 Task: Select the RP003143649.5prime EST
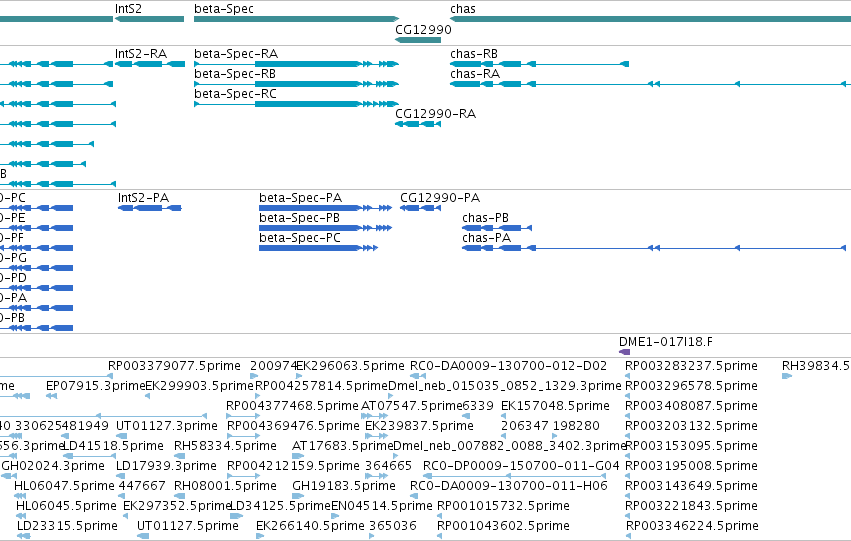click(x=628, y=497)
